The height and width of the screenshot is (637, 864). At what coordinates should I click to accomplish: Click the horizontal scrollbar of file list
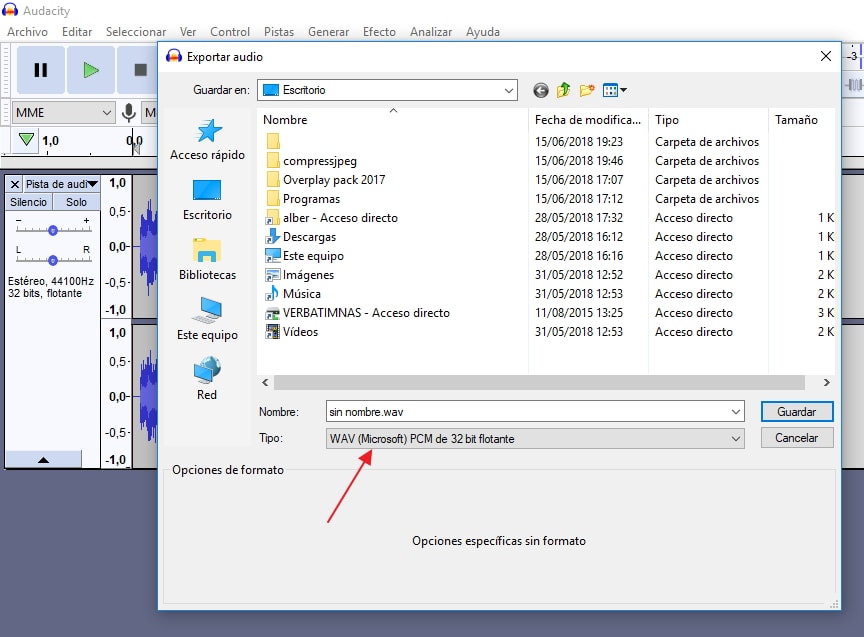(539, 382)
